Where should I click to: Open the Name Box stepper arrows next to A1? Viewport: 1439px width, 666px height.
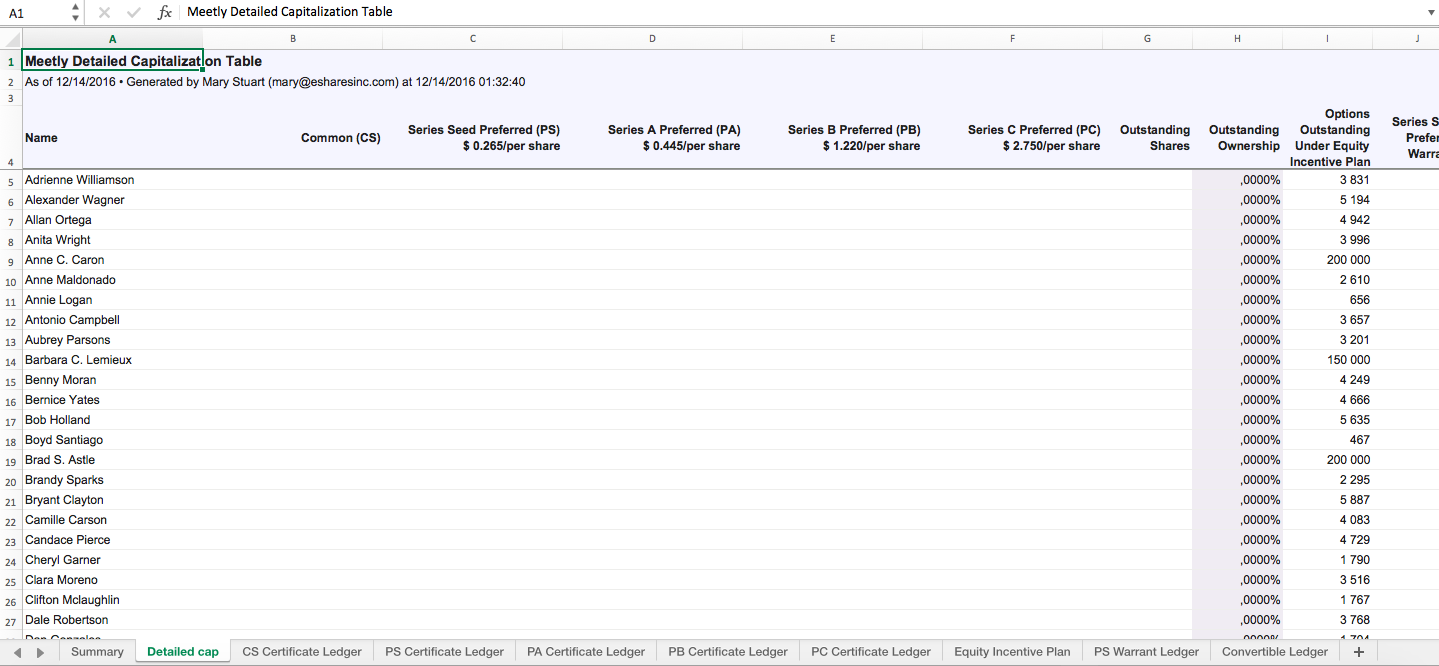[76, 12]
